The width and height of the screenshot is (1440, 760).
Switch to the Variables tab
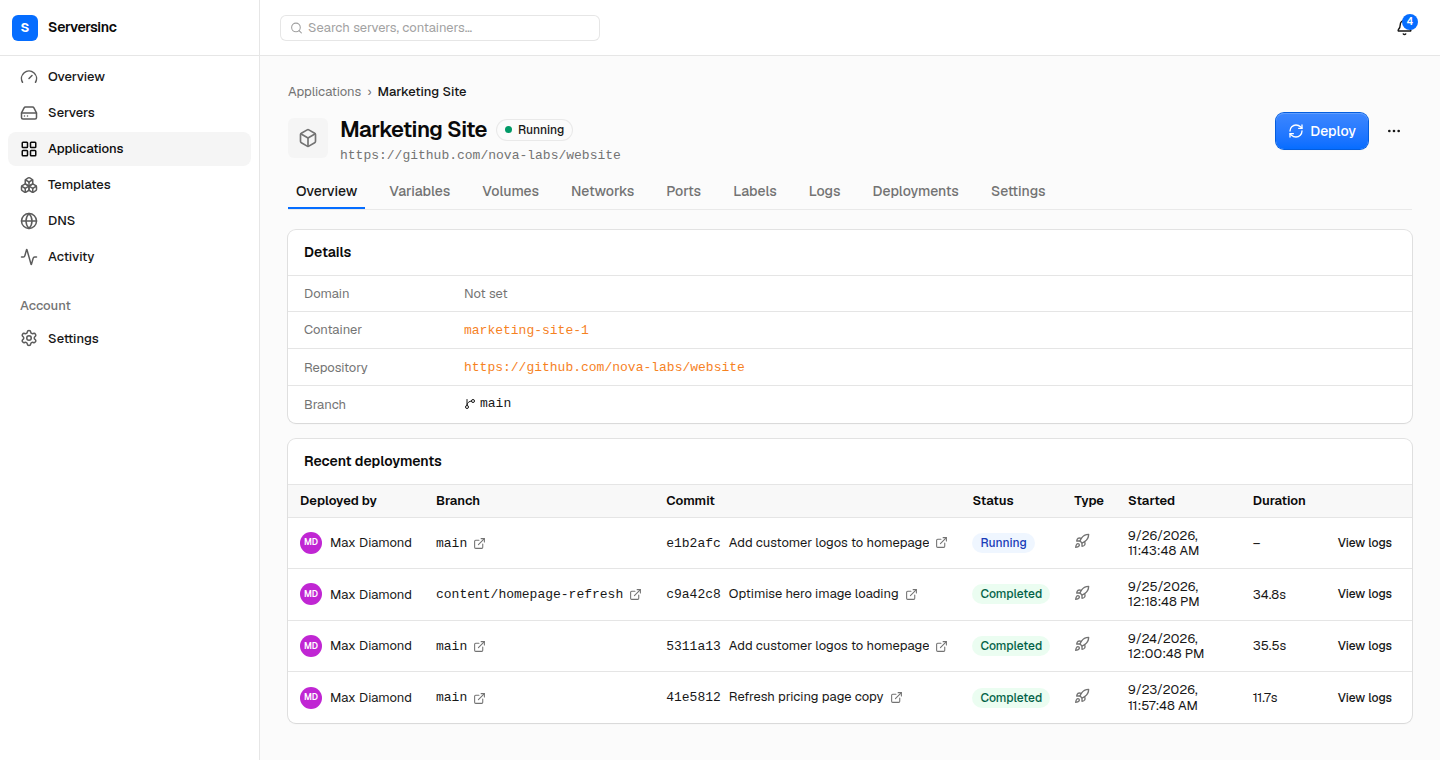[420, 191]
